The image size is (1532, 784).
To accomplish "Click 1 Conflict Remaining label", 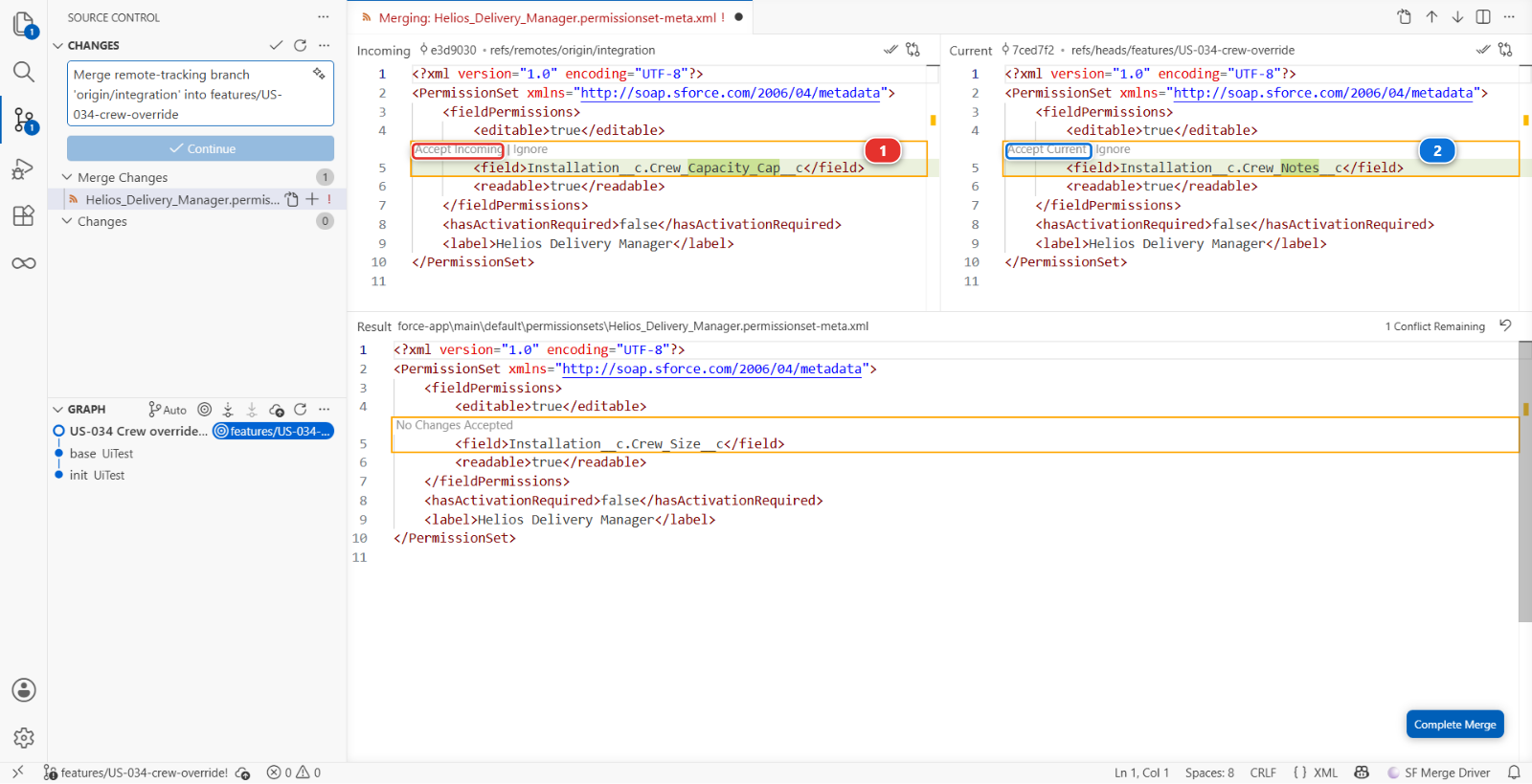I will (x=1434, y=326).
